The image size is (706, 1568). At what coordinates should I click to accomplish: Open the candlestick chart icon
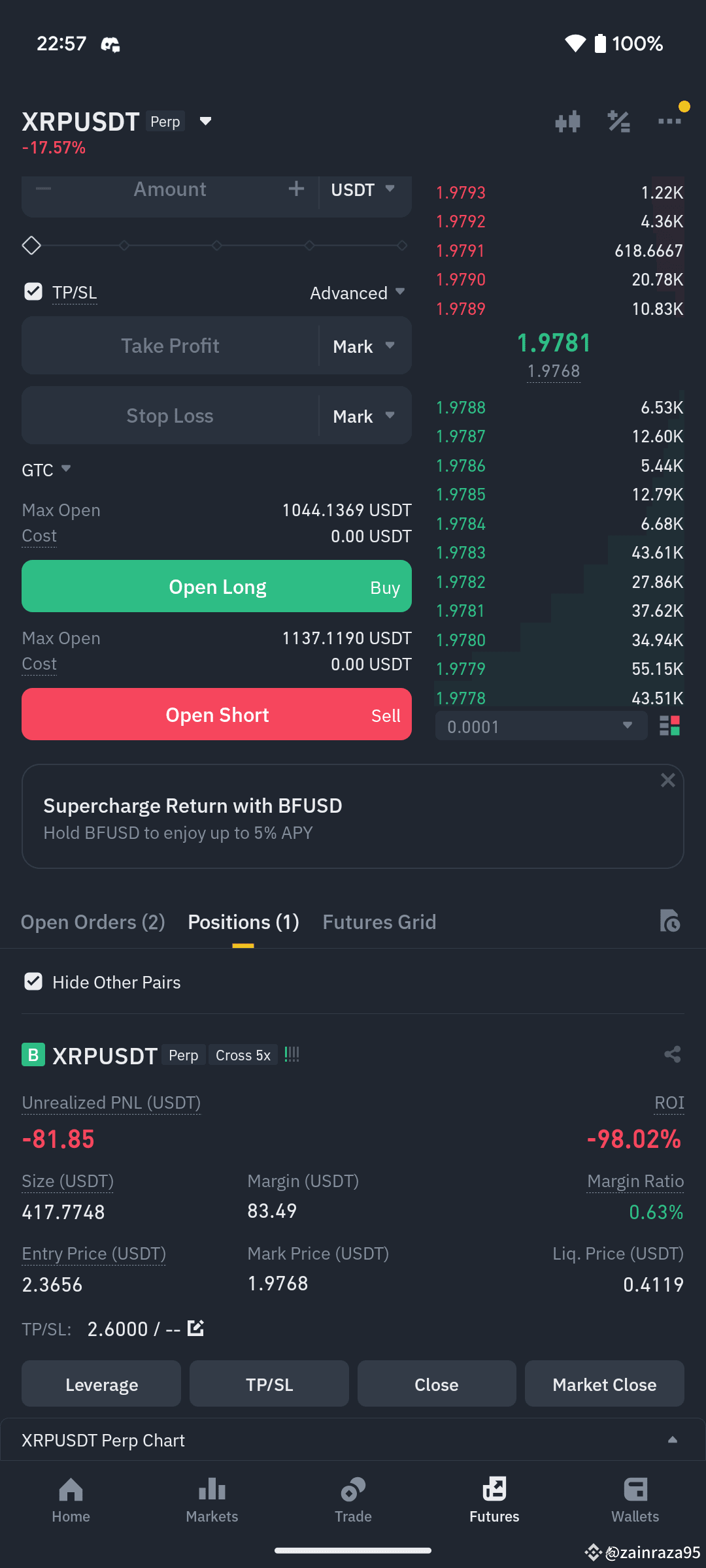[567, 122]
